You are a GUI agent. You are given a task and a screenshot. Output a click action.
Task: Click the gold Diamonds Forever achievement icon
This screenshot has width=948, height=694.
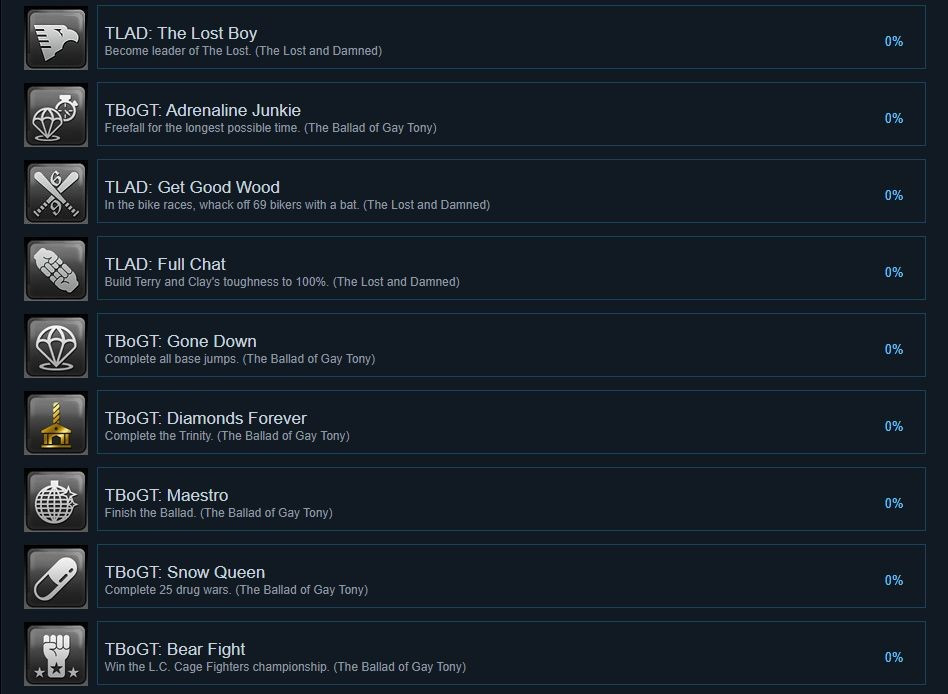pyautogui.click(x=56, y=423)
